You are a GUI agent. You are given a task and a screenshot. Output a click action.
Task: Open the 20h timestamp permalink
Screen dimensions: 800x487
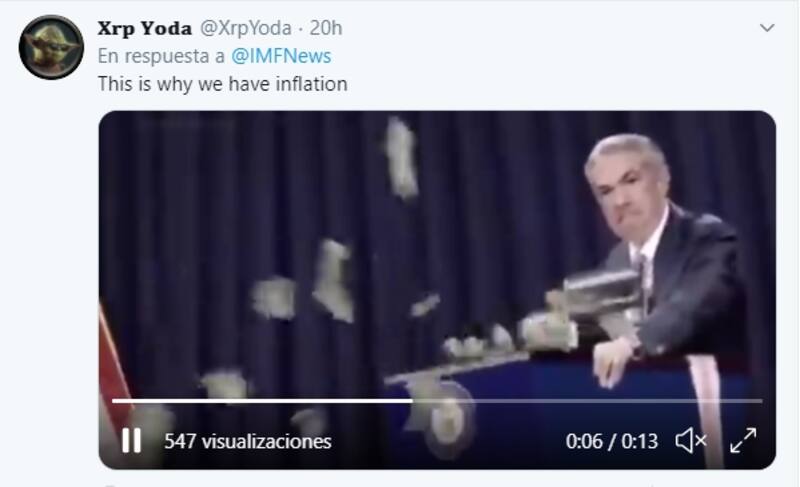click(x=326, y=28)
